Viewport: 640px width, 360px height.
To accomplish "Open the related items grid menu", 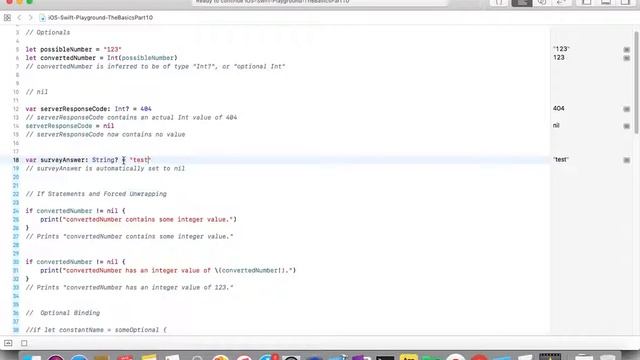I will click(x=7, y=18).
